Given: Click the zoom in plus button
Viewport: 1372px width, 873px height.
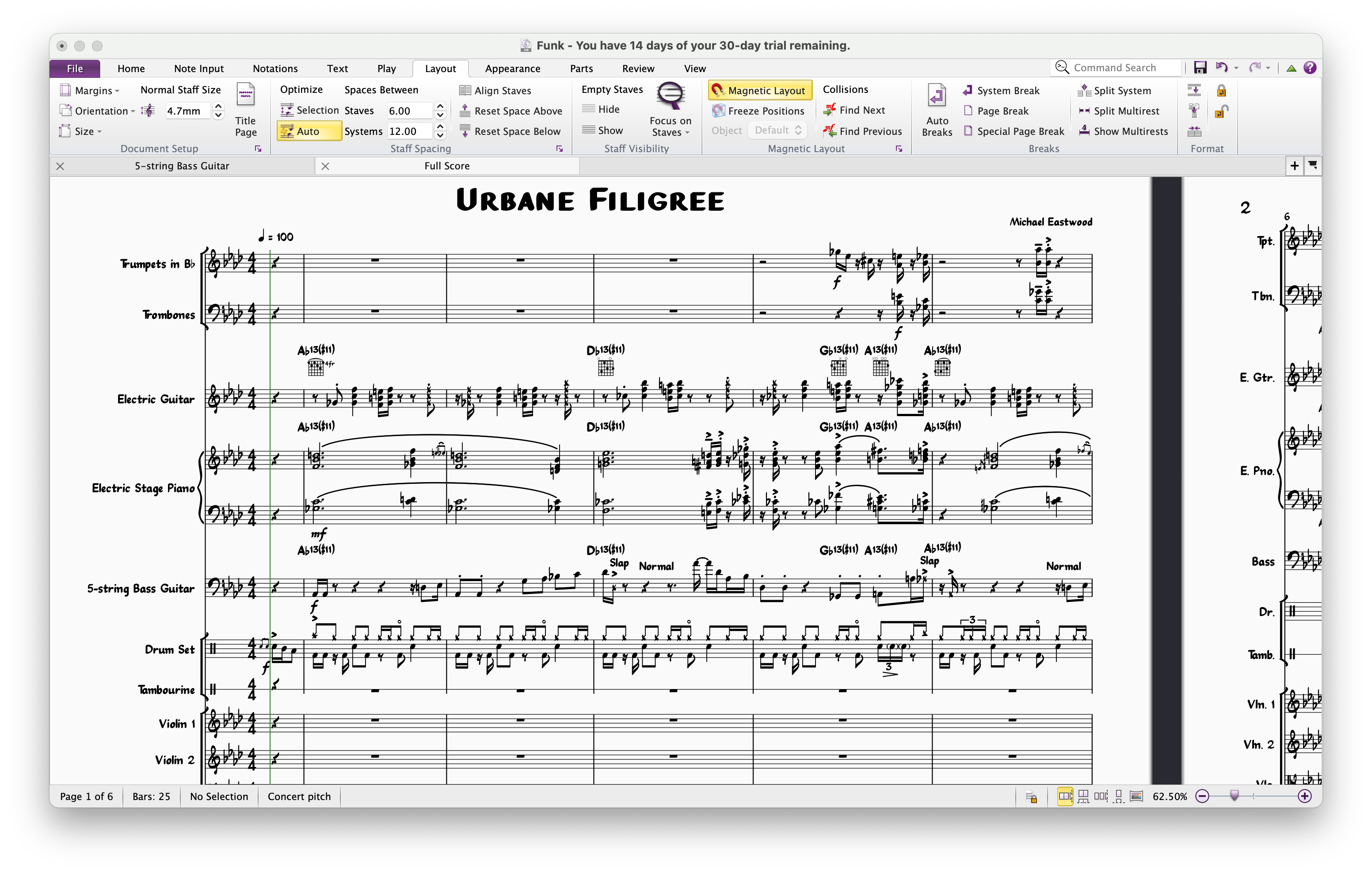Looking at the screenshot, I should (1304, 796).
